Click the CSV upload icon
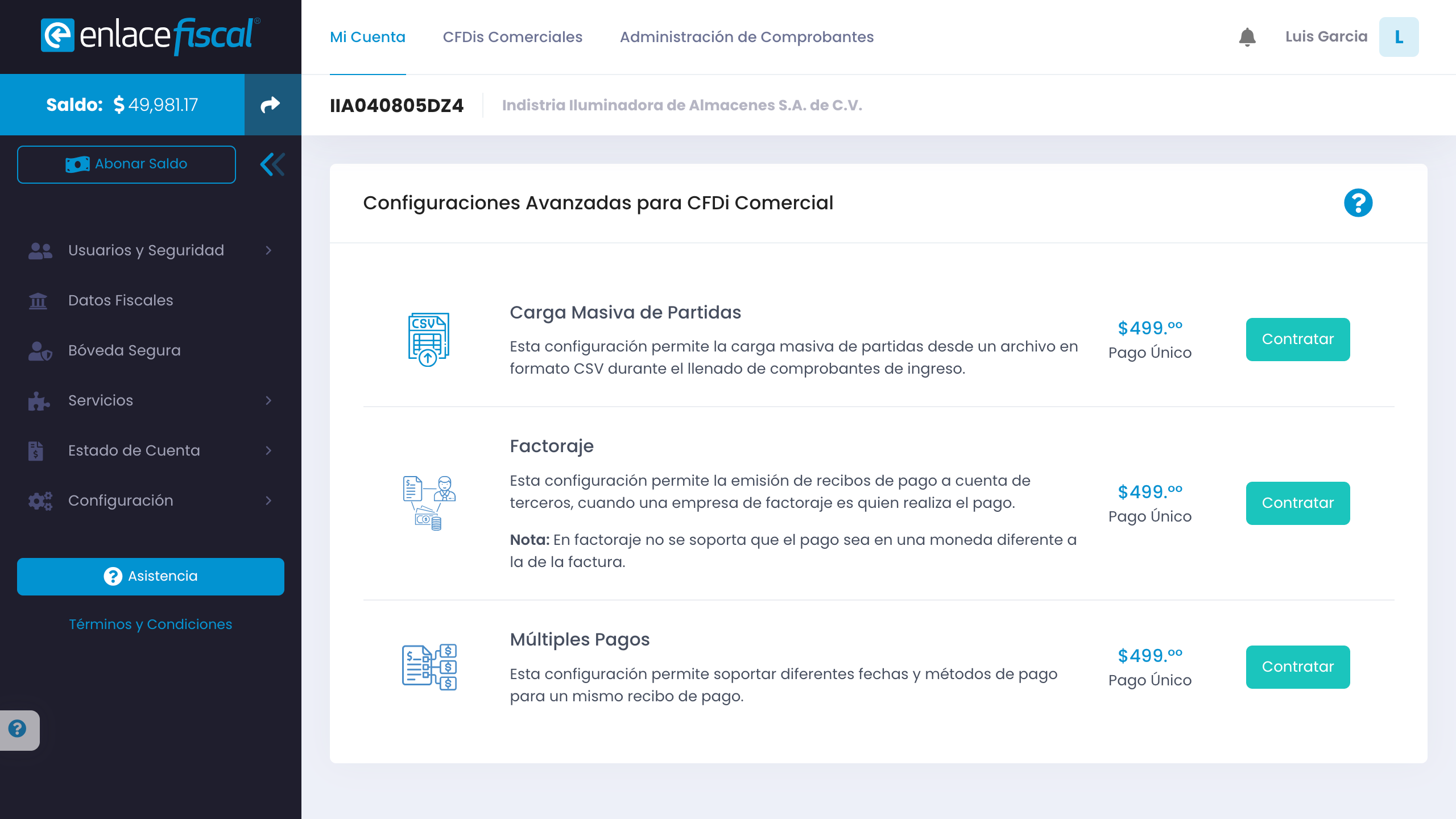 428,340
